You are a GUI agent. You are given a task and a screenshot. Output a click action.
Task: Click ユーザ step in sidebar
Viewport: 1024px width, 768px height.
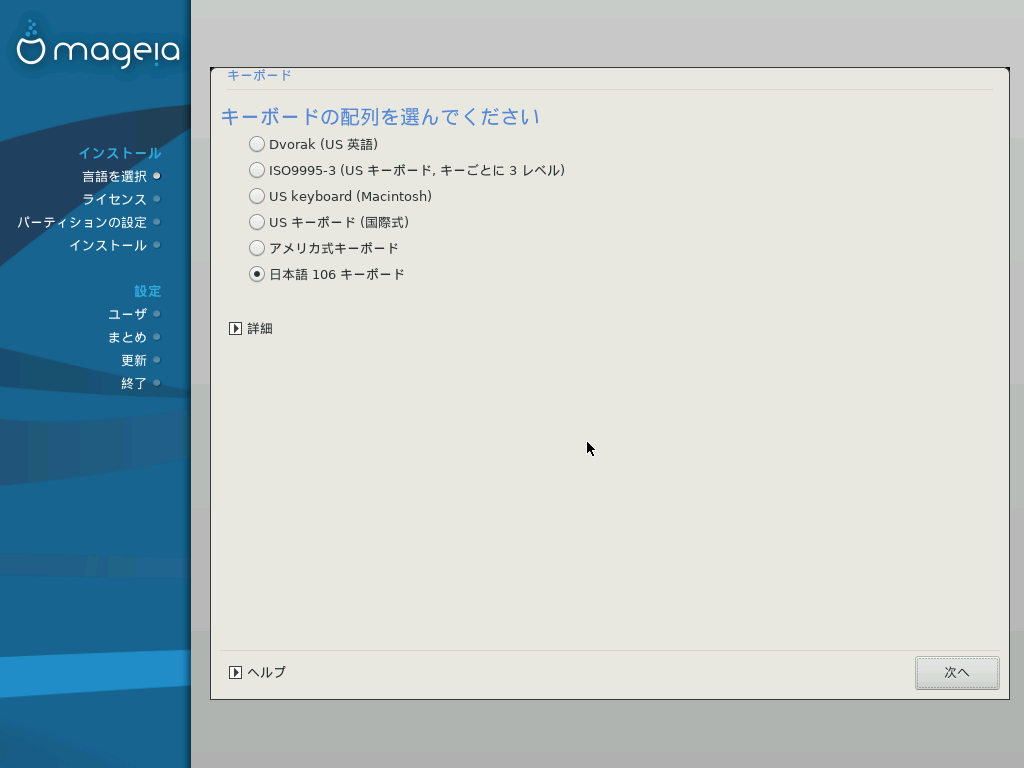tap(127, 314)
